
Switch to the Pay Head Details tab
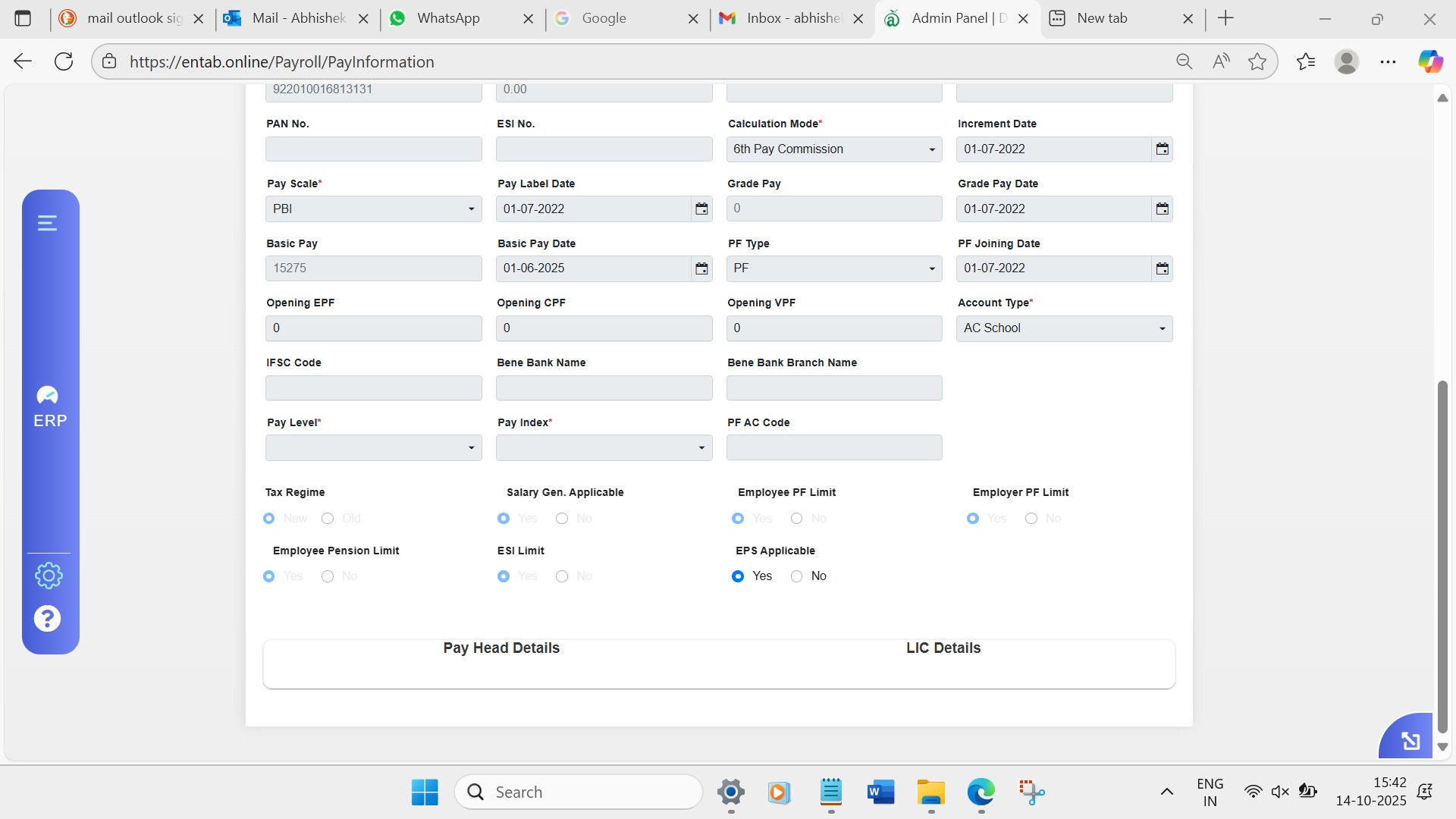(501, 648)
